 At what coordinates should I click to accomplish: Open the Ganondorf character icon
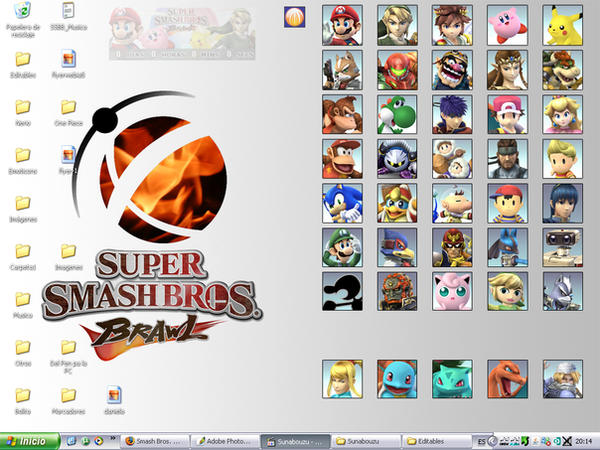[397, 292]
